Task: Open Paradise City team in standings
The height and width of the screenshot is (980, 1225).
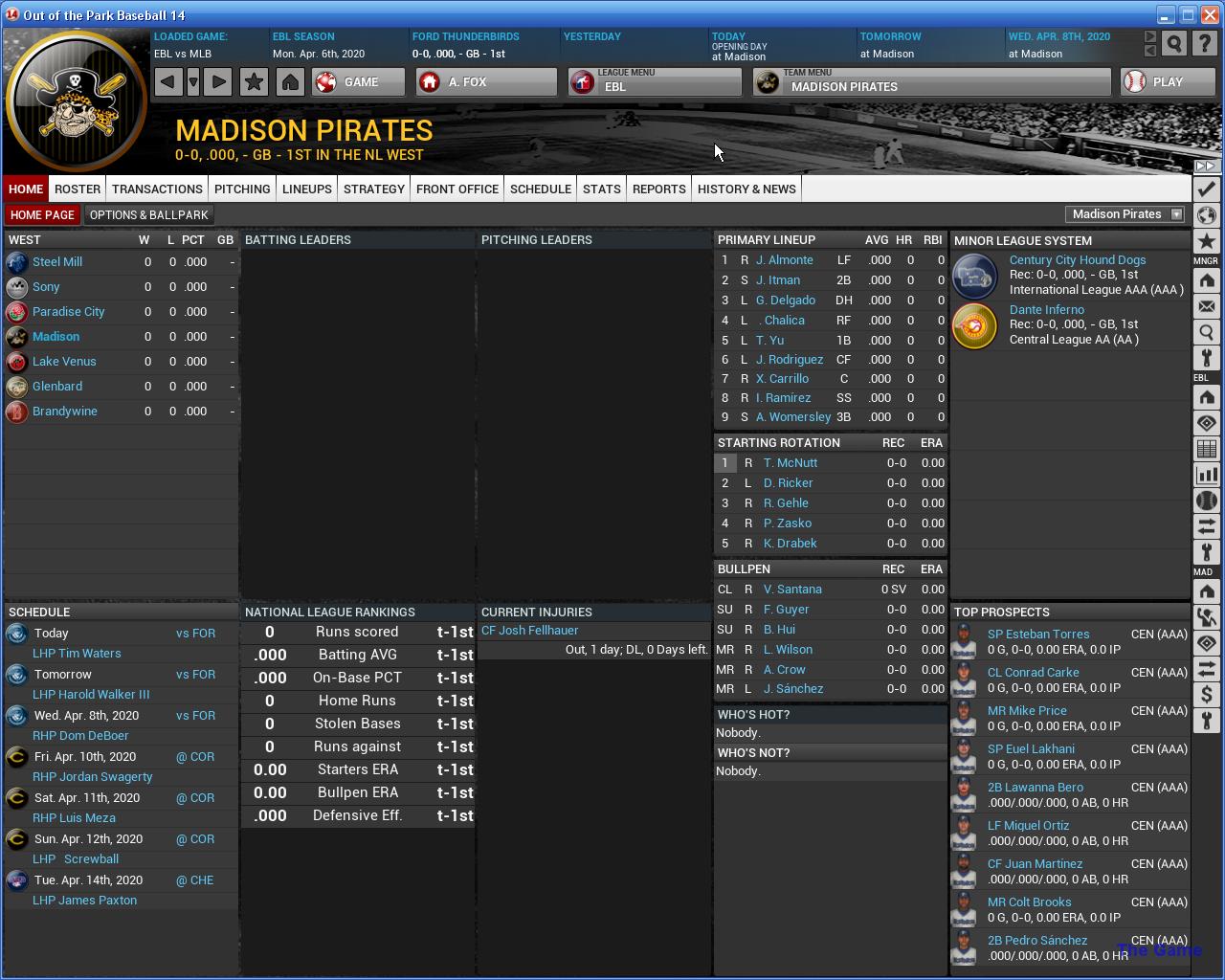Action: [68, 312]
